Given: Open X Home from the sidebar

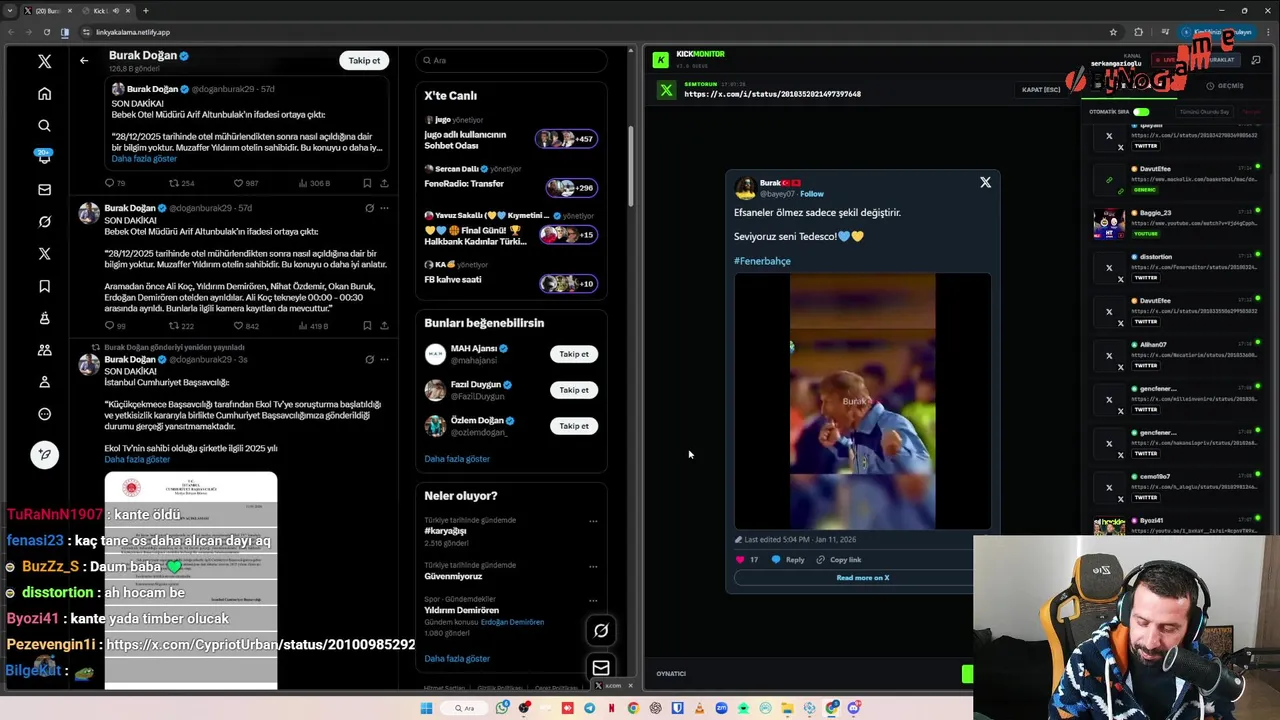Looking at the screenshot, I should [44, 94].
